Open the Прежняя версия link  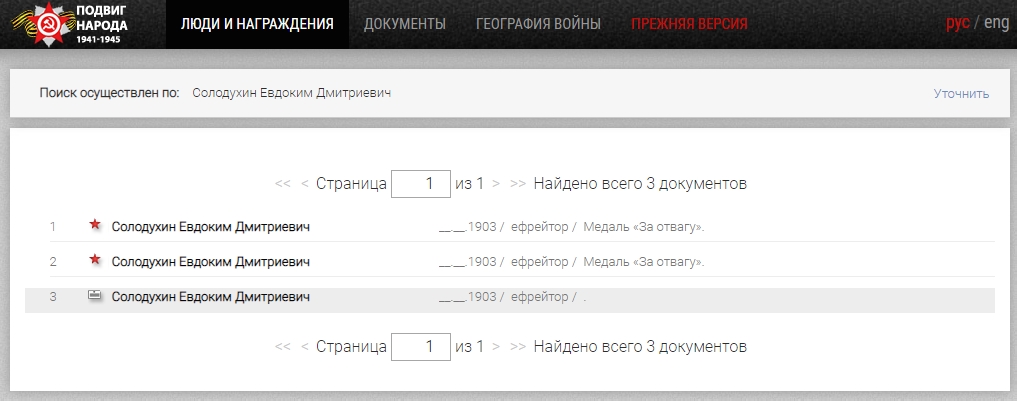(x=689, y=24)
